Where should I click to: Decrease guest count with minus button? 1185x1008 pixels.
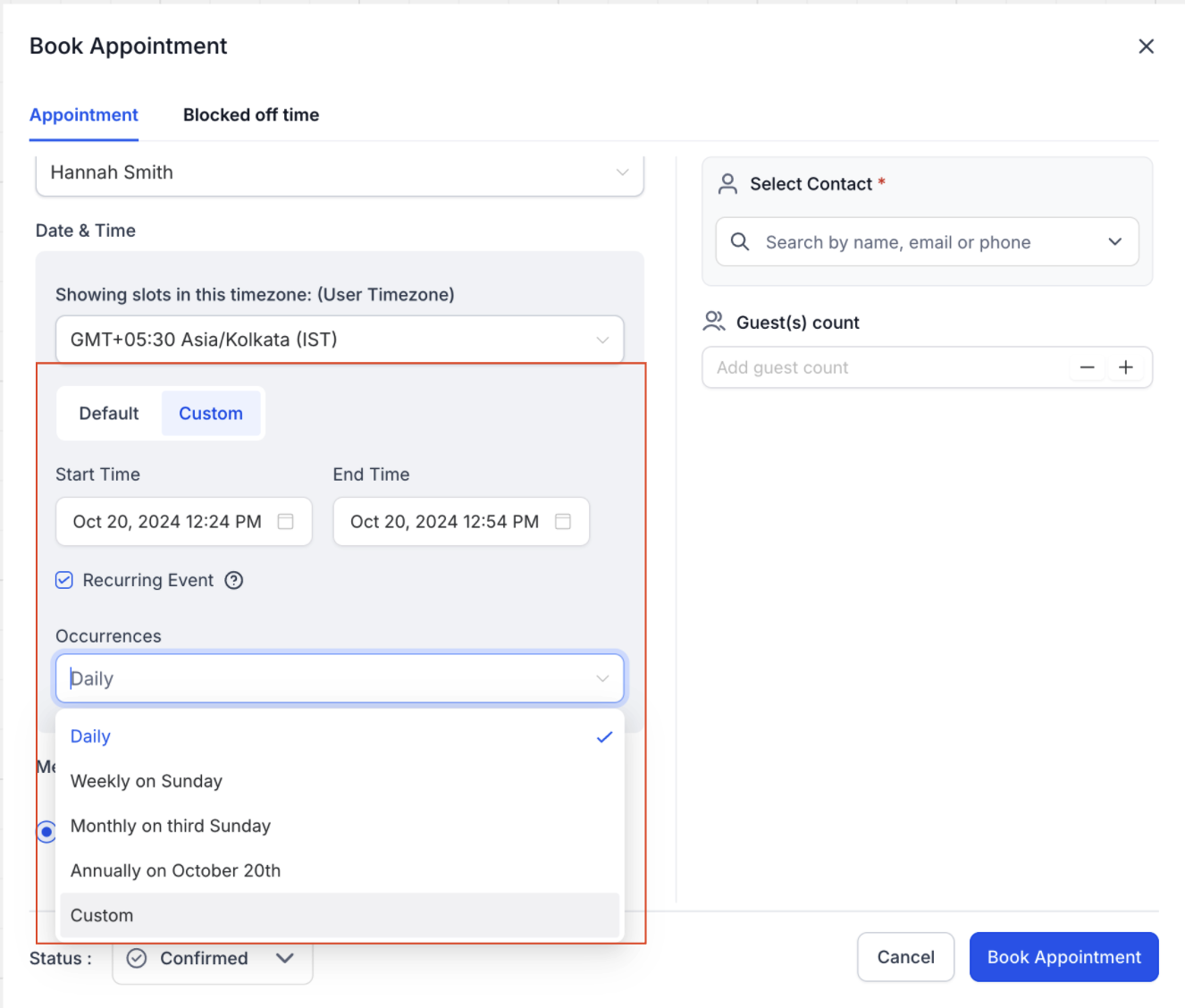(x=1088, y=367)
